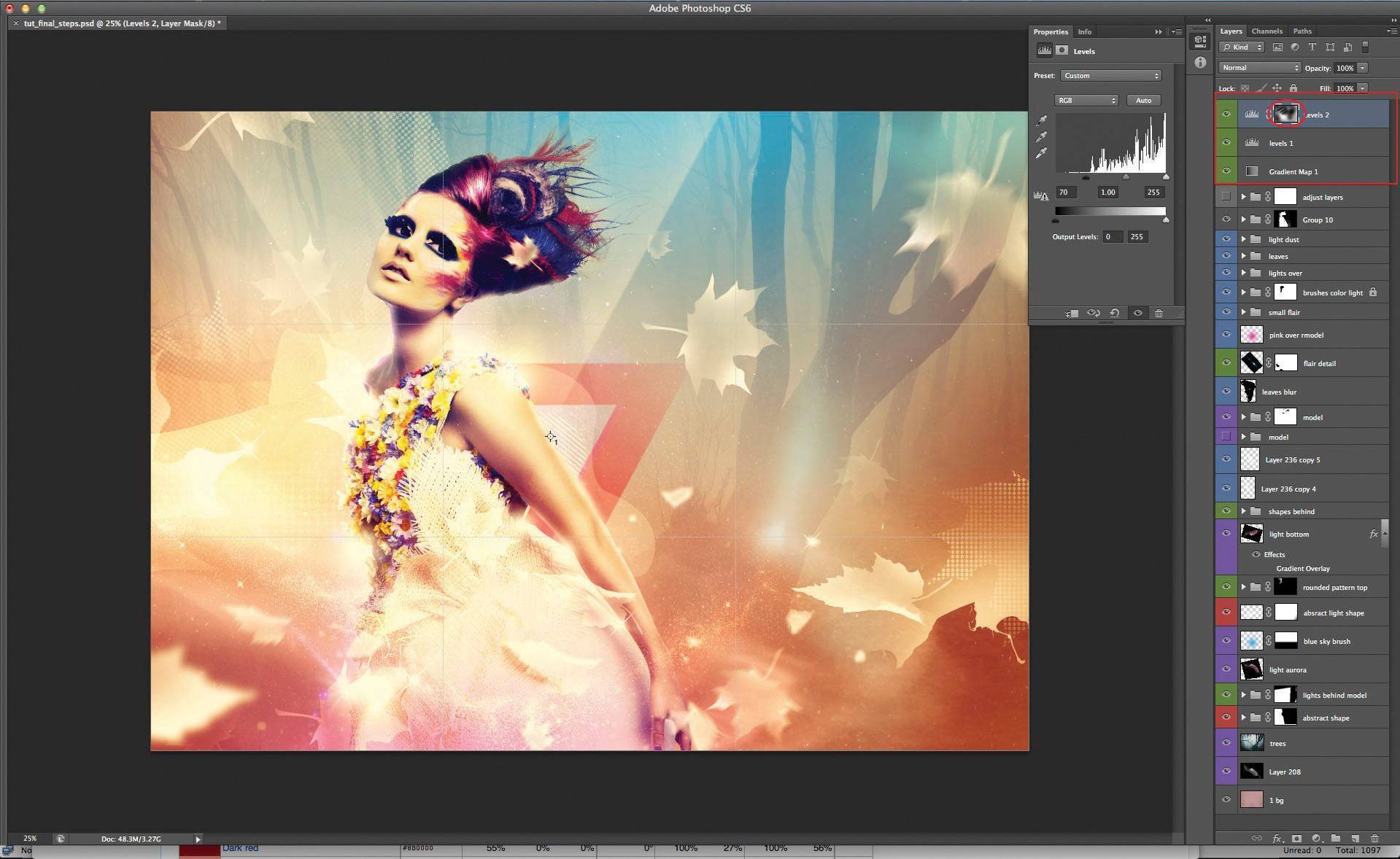Hide the pink over rmodel layer
The width and height of the screenshot is (1400, 859).
click(x=1226, y=335)
